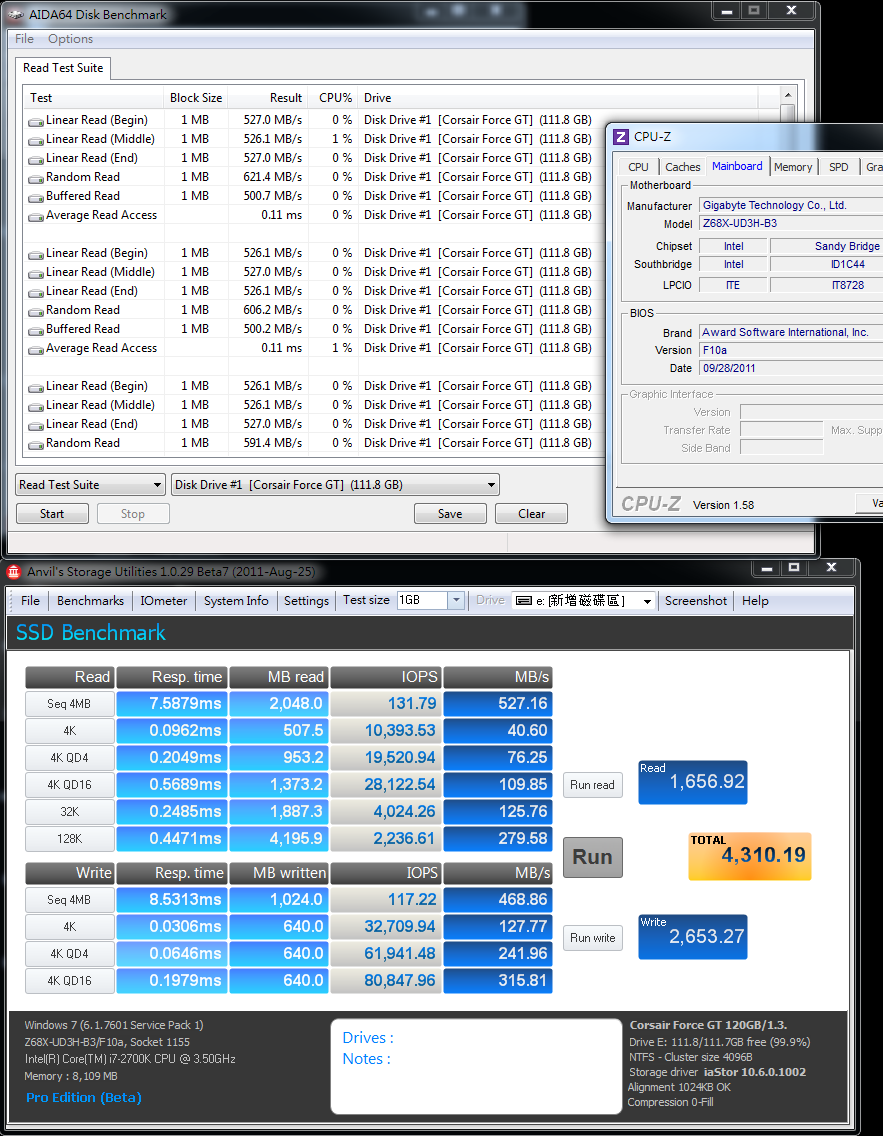Click the drive icon in Anvil's Drive selector
This screenshot has width=883, height=1136.
523,601
